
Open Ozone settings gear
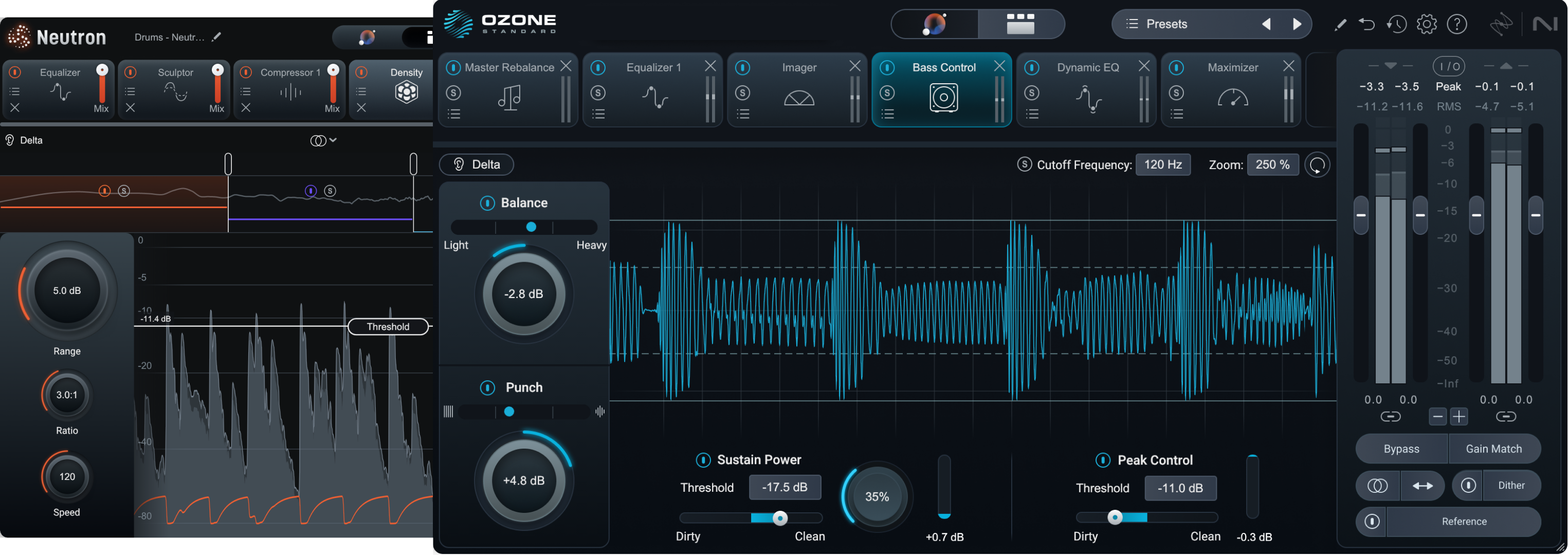coord(1426,24)
